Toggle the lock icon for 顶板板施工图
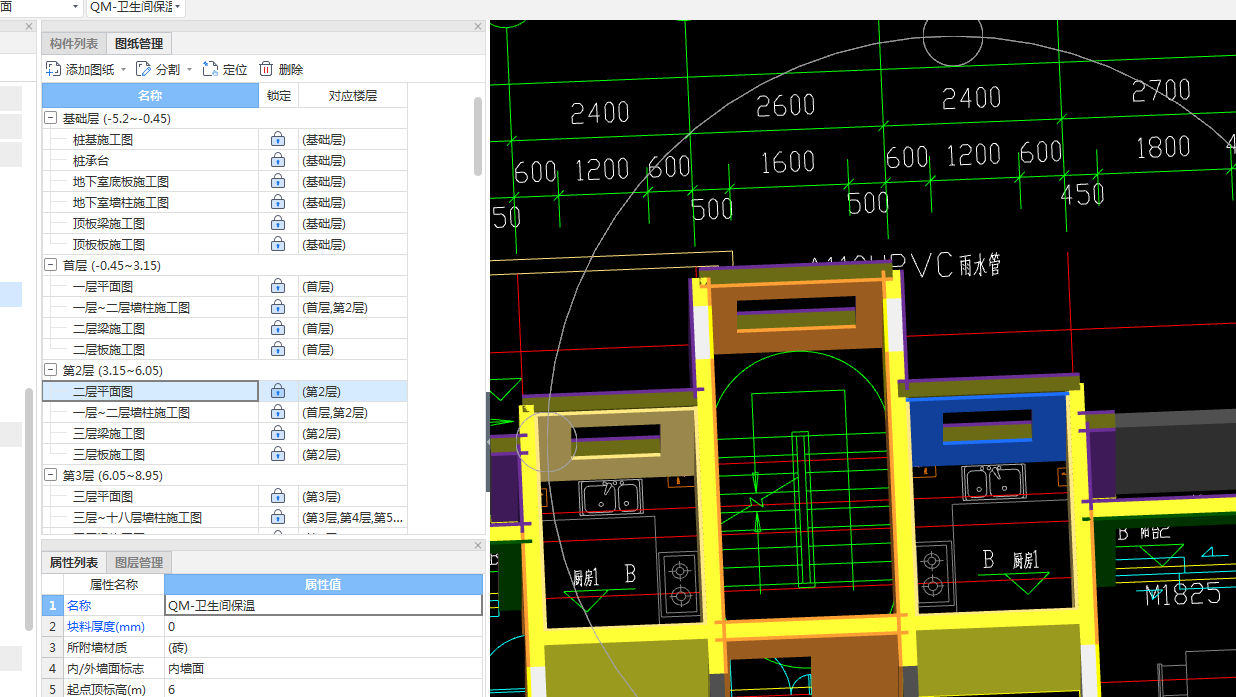 (x=278, y=245)
